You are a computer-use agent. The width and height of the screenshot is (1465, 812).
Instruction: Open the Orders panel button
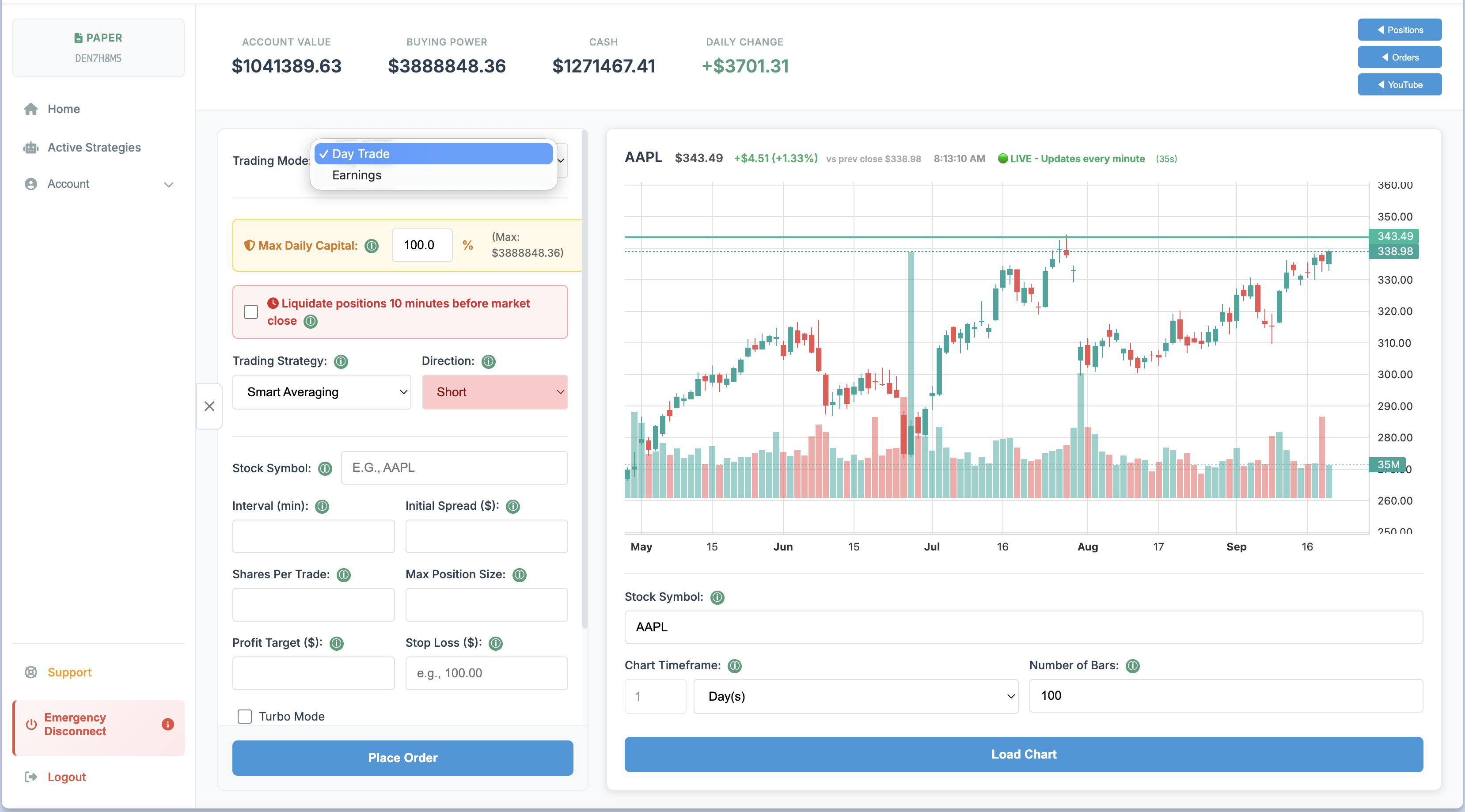click(x=1400, y=57)
